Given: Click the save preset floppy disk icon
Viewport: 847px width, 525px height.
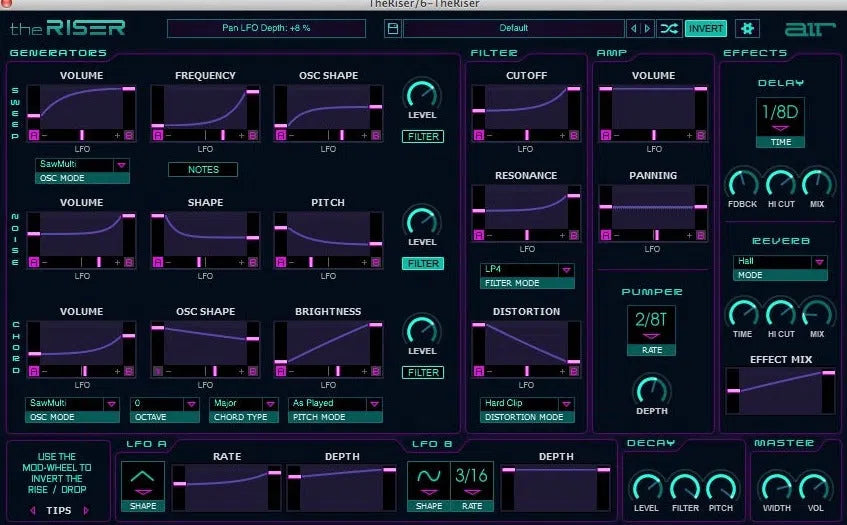Looking at the screenshot, I should point(393,28).
